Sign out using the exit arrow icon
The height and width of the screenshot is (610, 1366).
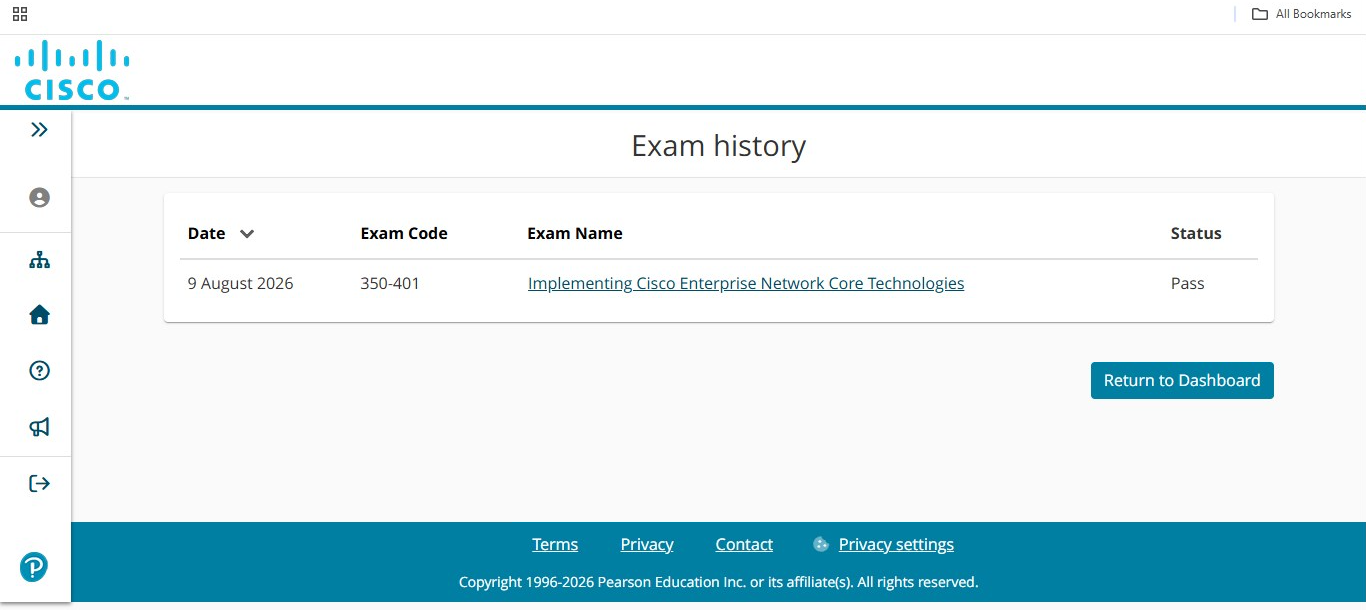pos(39,483)
